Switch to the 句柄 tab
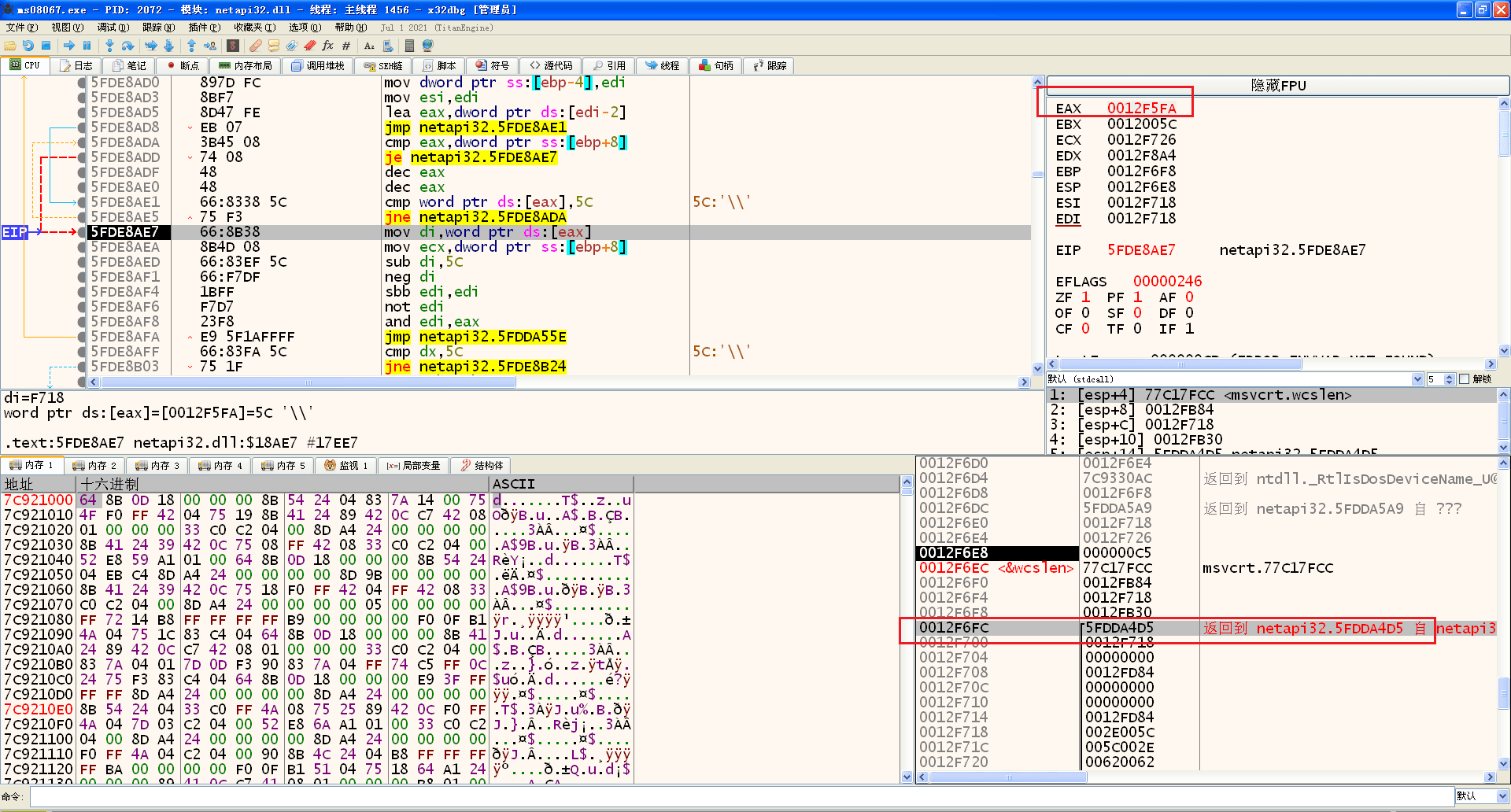Screen dimensions: 1511x812 click(716, 65)
